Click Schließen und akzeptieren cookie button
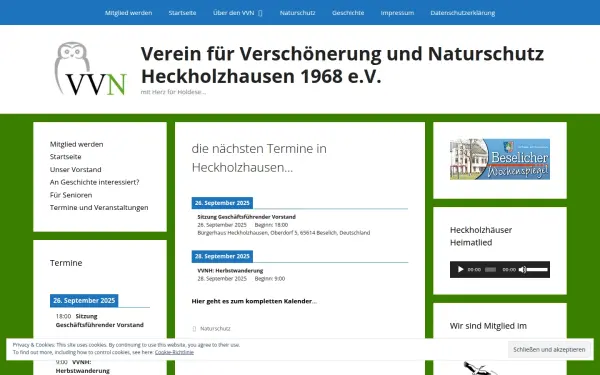The width and height of the screenshot is (600, 375). coord(549,349)
